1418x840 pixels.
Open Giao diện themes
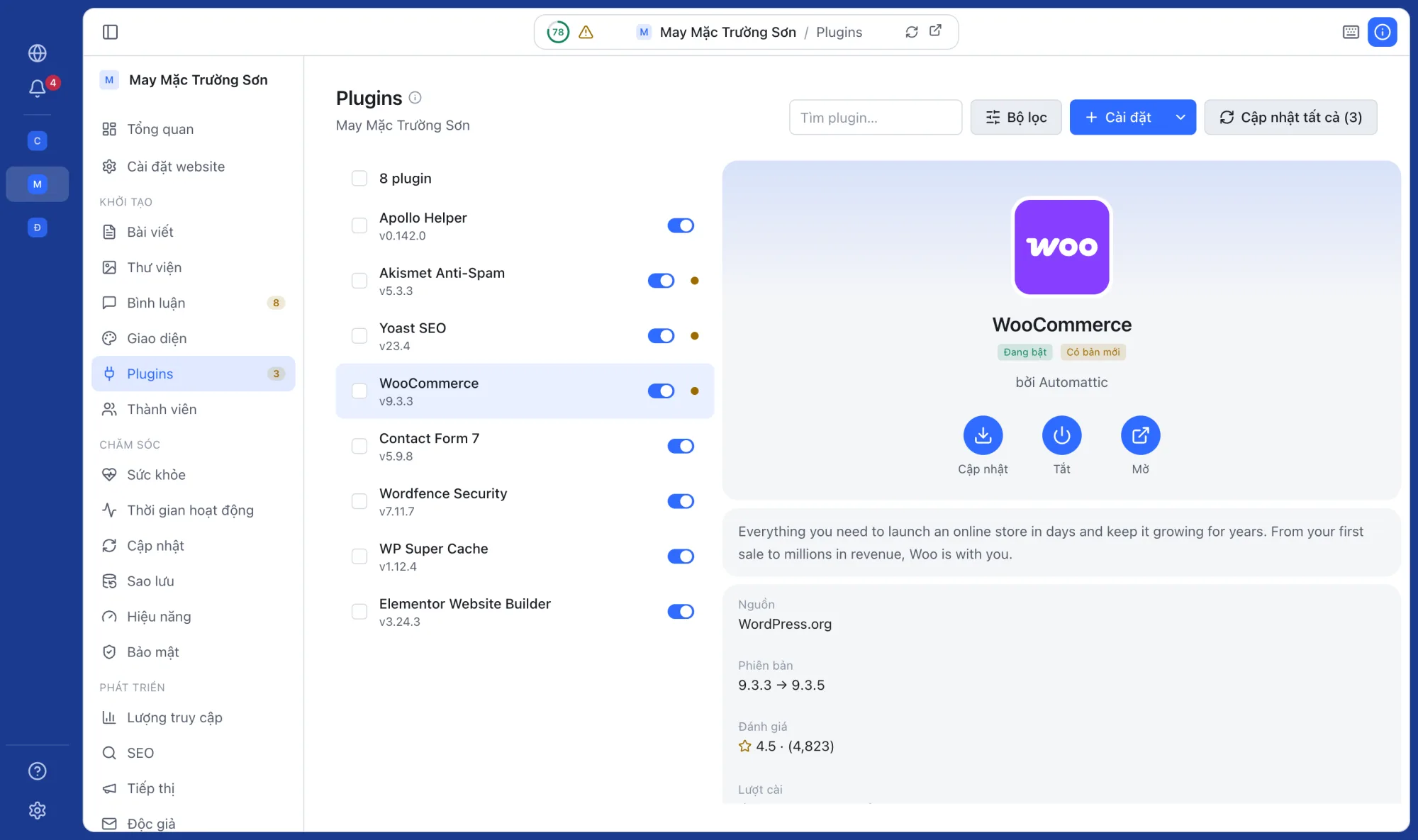point(193,338)
